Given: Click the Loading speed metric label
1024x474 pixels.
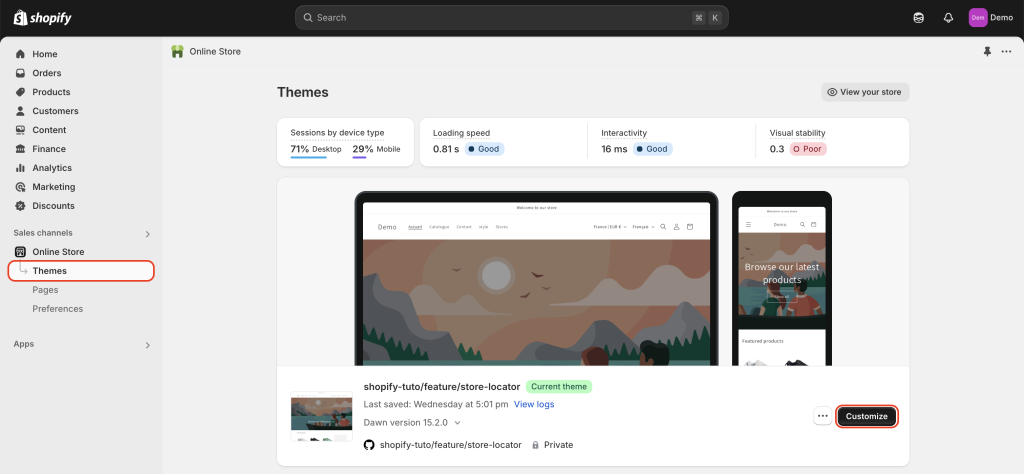Looking at the screenshot, I should click(461, 133).
